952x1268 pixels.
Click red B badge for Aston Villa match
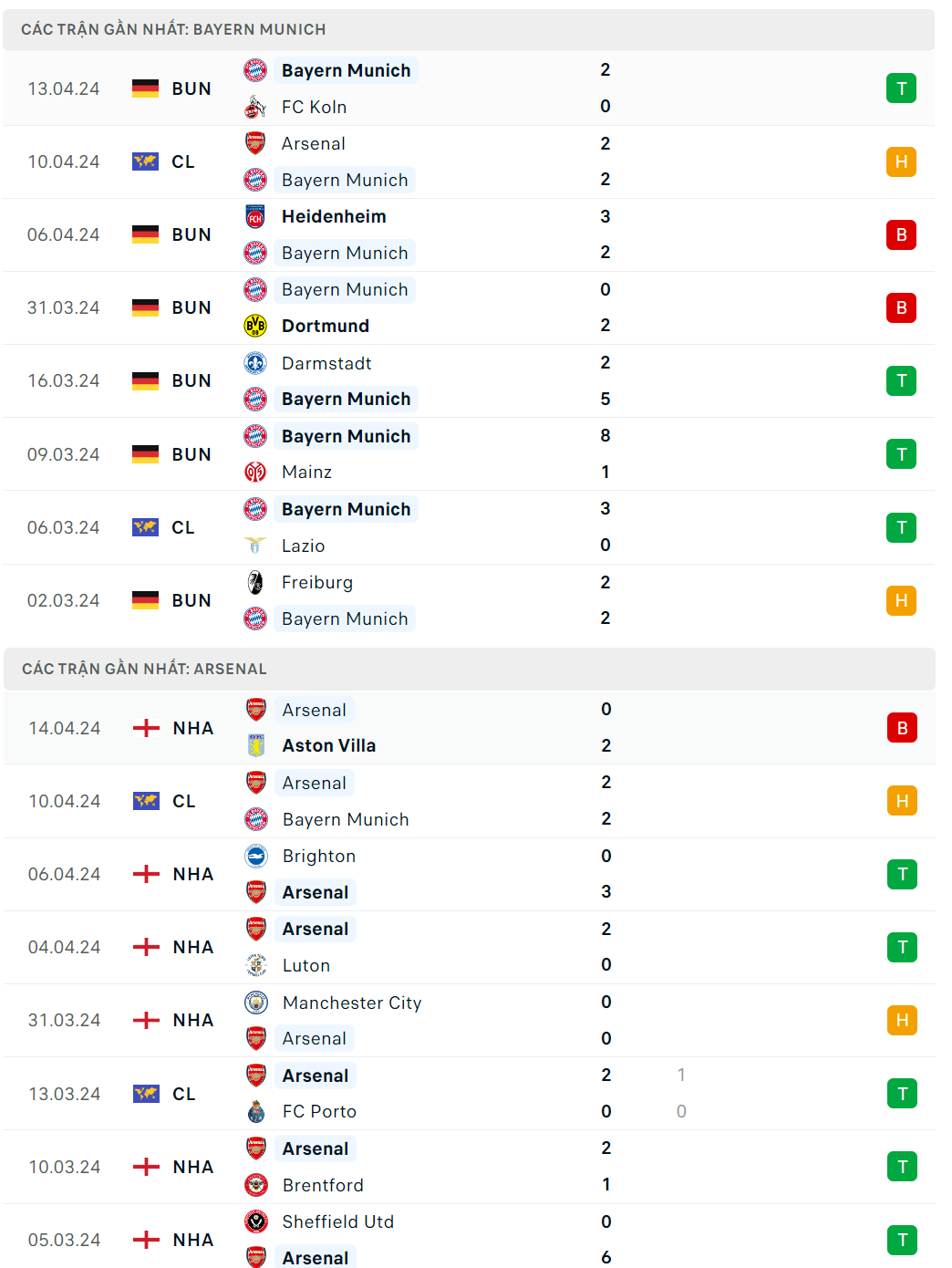pyautogui.click(x=902, y=728)
